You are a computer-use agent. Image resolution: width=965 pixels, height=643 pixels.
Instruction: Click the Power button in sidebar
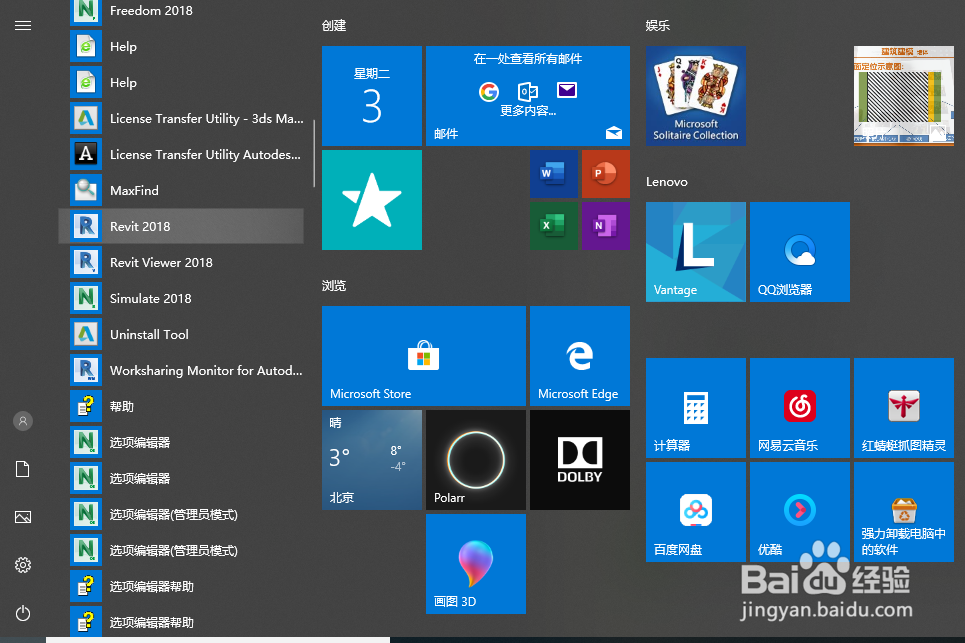23,613
